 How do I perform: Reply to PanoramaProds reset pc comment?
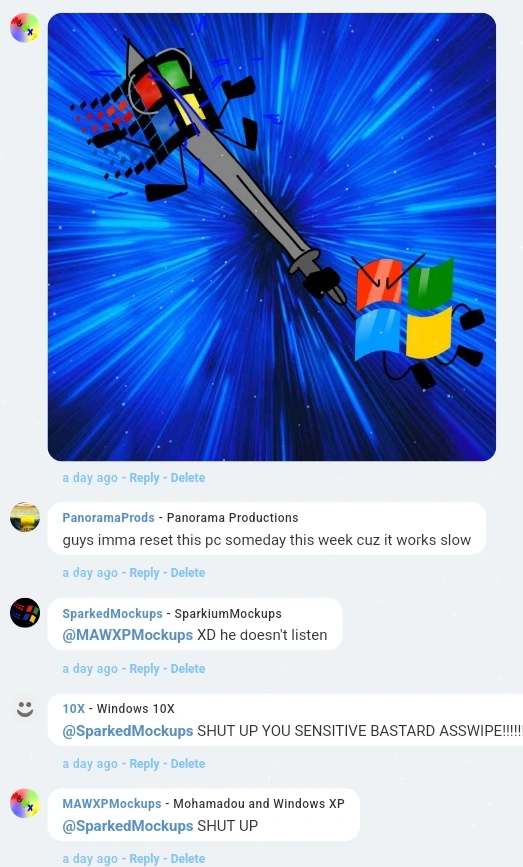pos(144,573)
